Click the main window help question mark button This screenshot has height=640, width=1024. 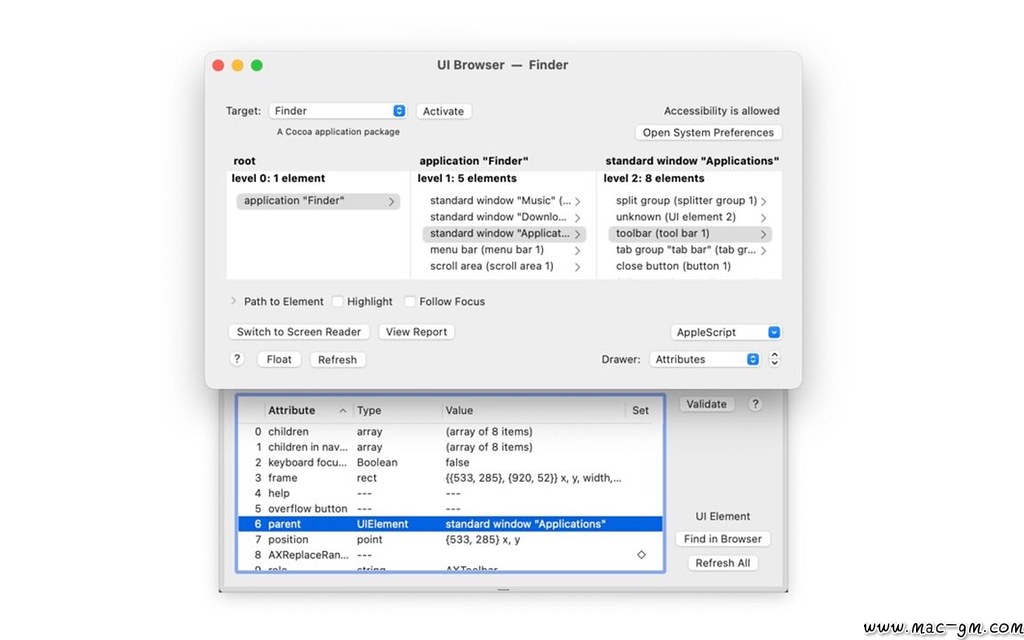click(x=237, y=359)
